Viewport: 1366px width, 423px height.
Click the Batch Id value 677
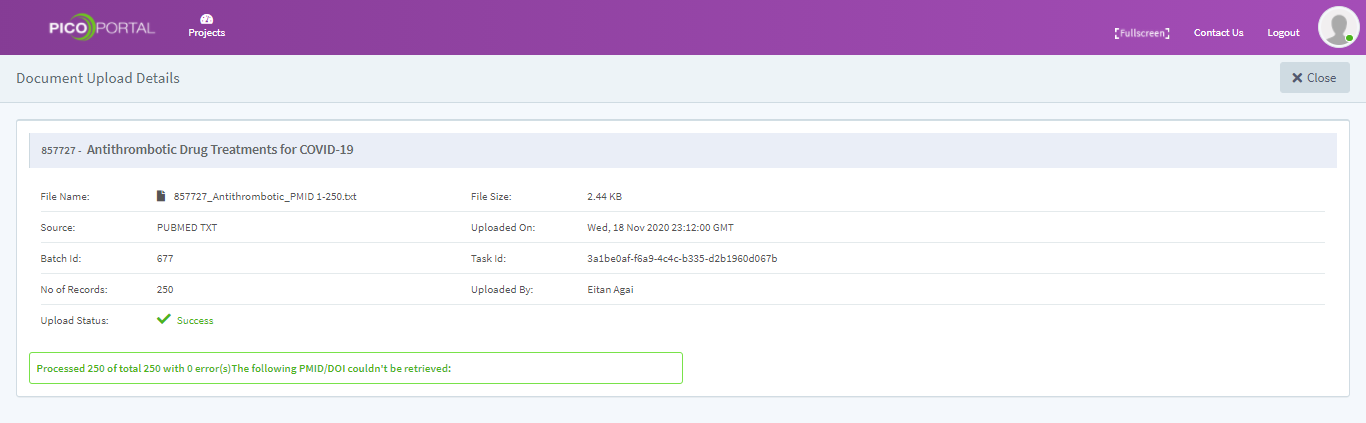[x=165, y=259]
